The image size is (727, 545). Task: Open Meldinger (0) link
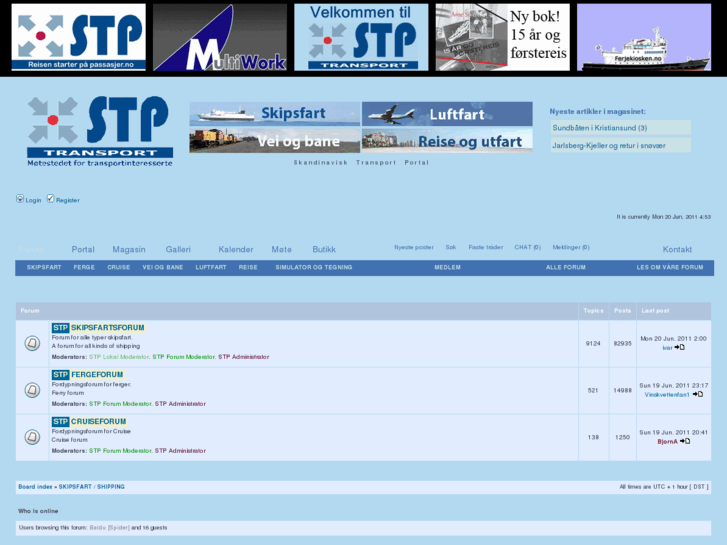click(571, 247)
